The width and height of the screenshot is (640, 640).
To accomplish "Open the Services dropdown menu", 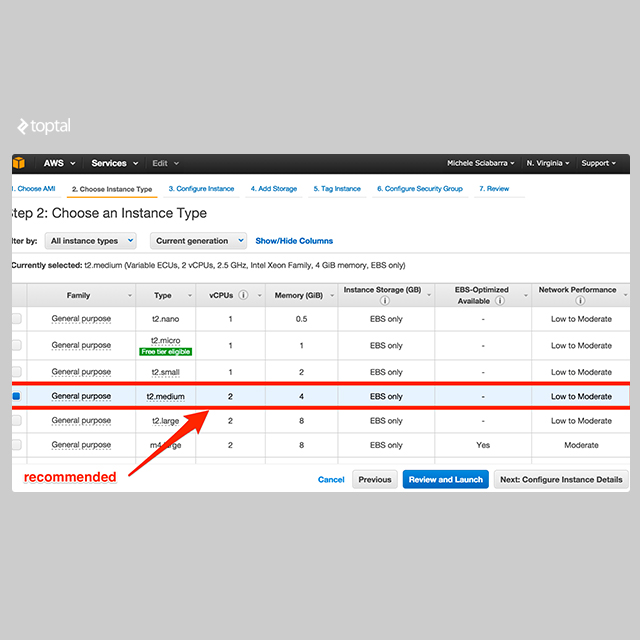I will (115, 163).
